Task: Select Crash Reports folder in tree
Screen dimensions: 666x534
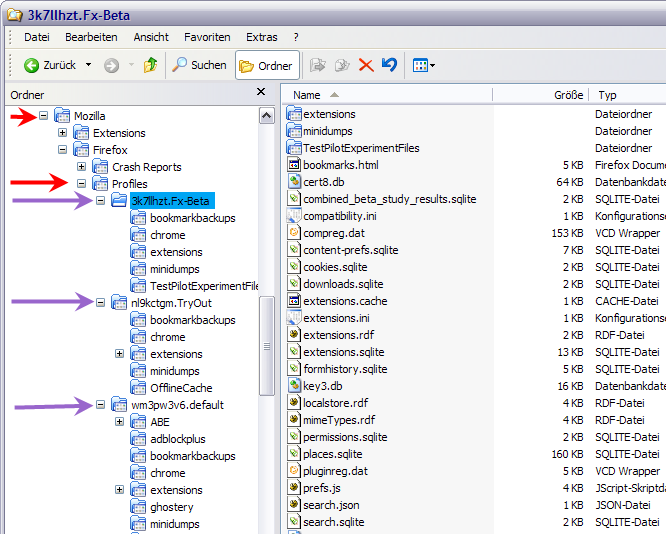Action: pyautogui.click(x=147, y=167)
